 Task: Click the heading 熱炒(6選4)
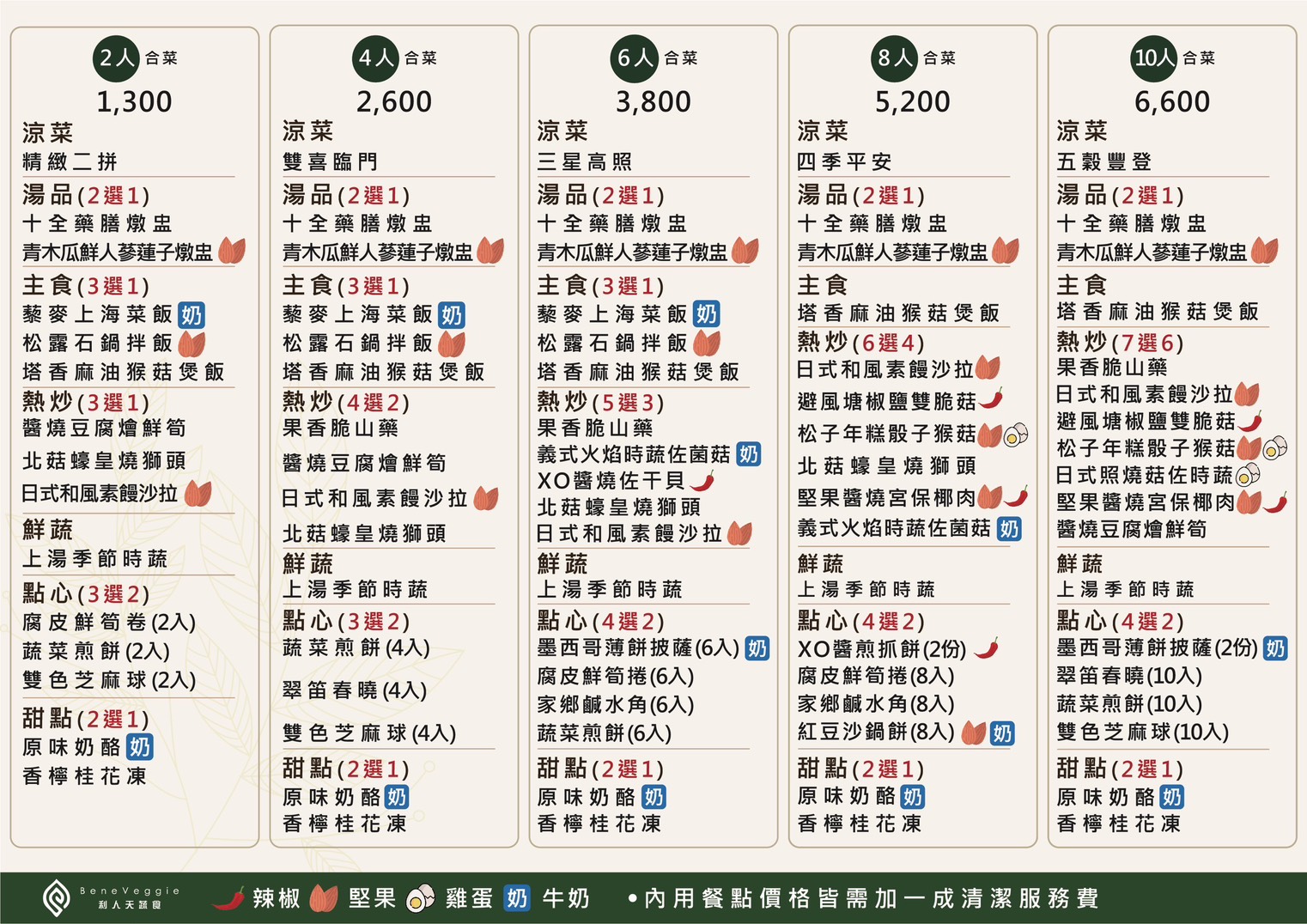click(x=860, y=343)
